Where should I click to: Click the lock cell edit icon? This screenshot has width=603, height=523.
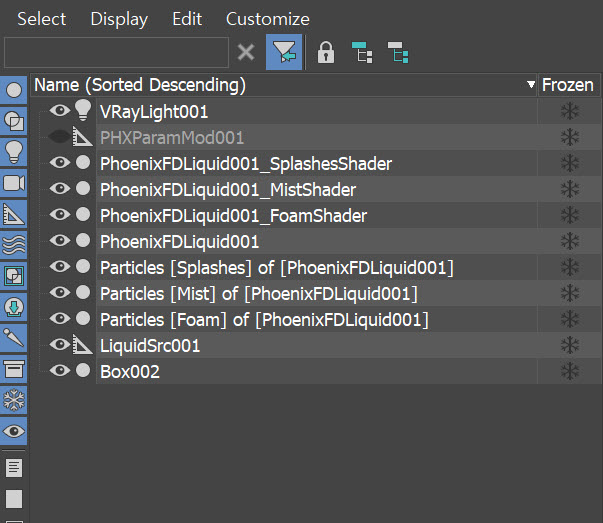coord(325,52)
